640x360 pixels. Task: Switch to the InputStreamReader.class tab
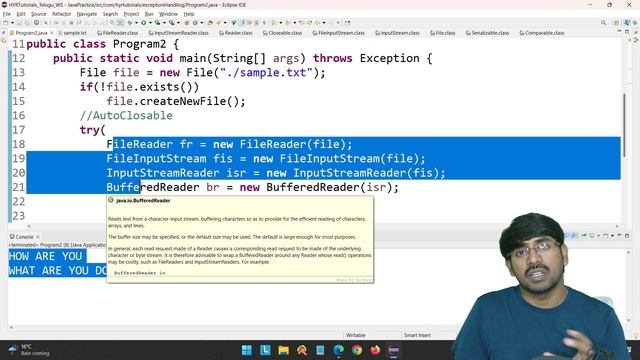pyautogui.click(x=179, y=33)
